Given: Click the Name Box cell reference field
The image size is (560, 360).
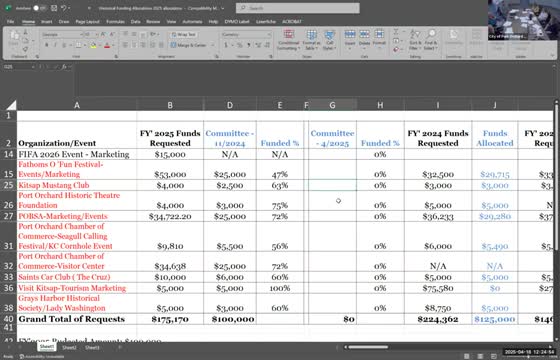Looking at the screenshot, I should [19, 67].
